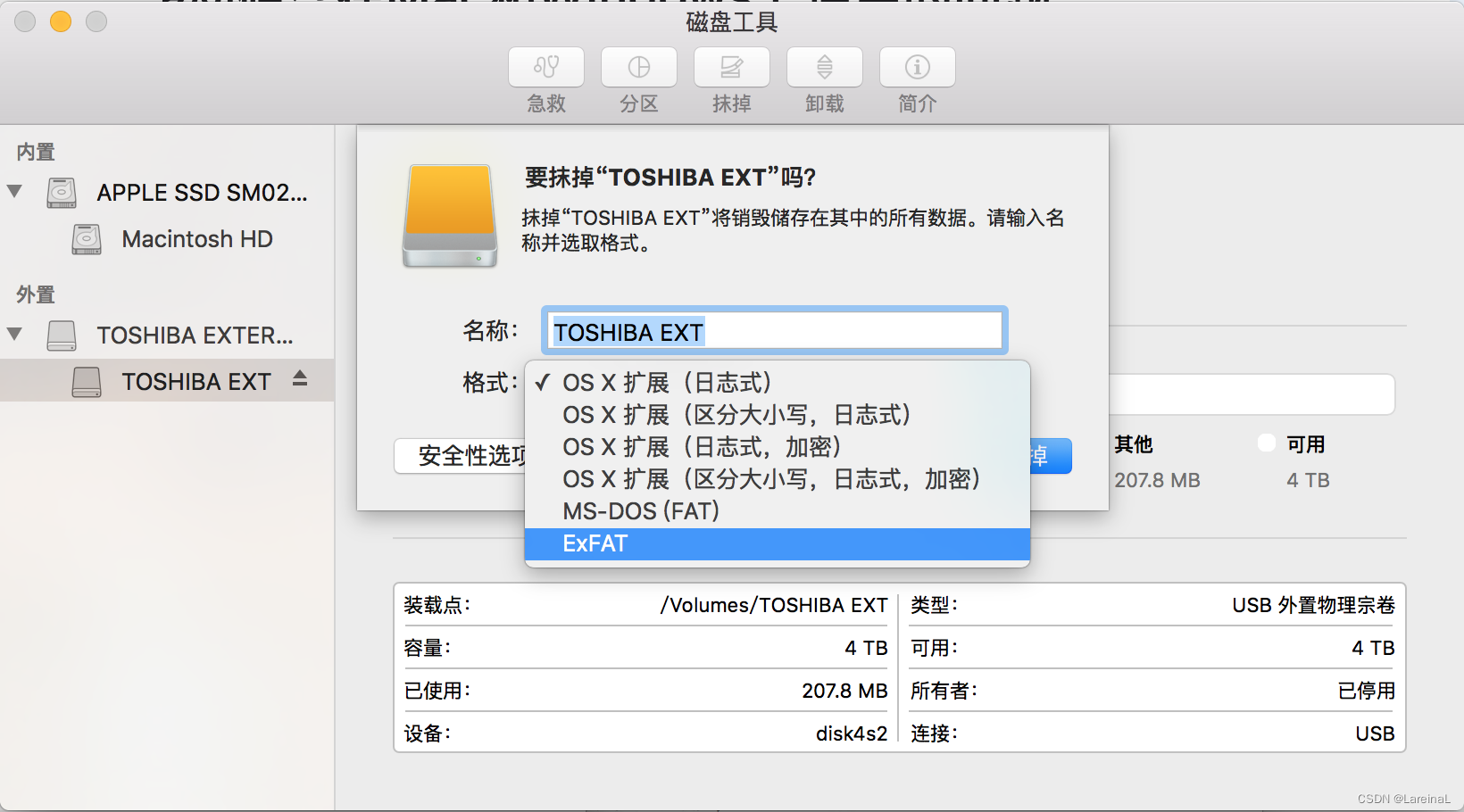Click the yellow minimize window button
The width and height of the screenshot is (1464, 812).
click(61, 21)
